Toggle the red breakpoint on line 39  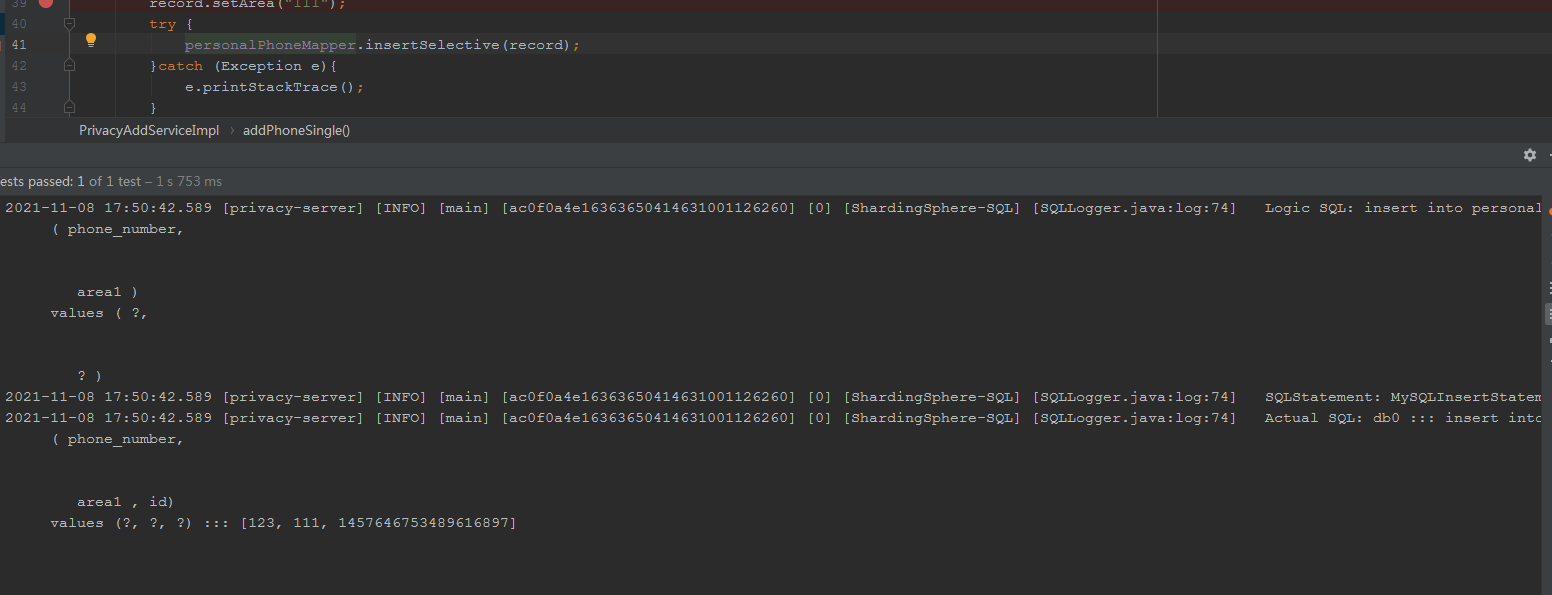(44, 4)
